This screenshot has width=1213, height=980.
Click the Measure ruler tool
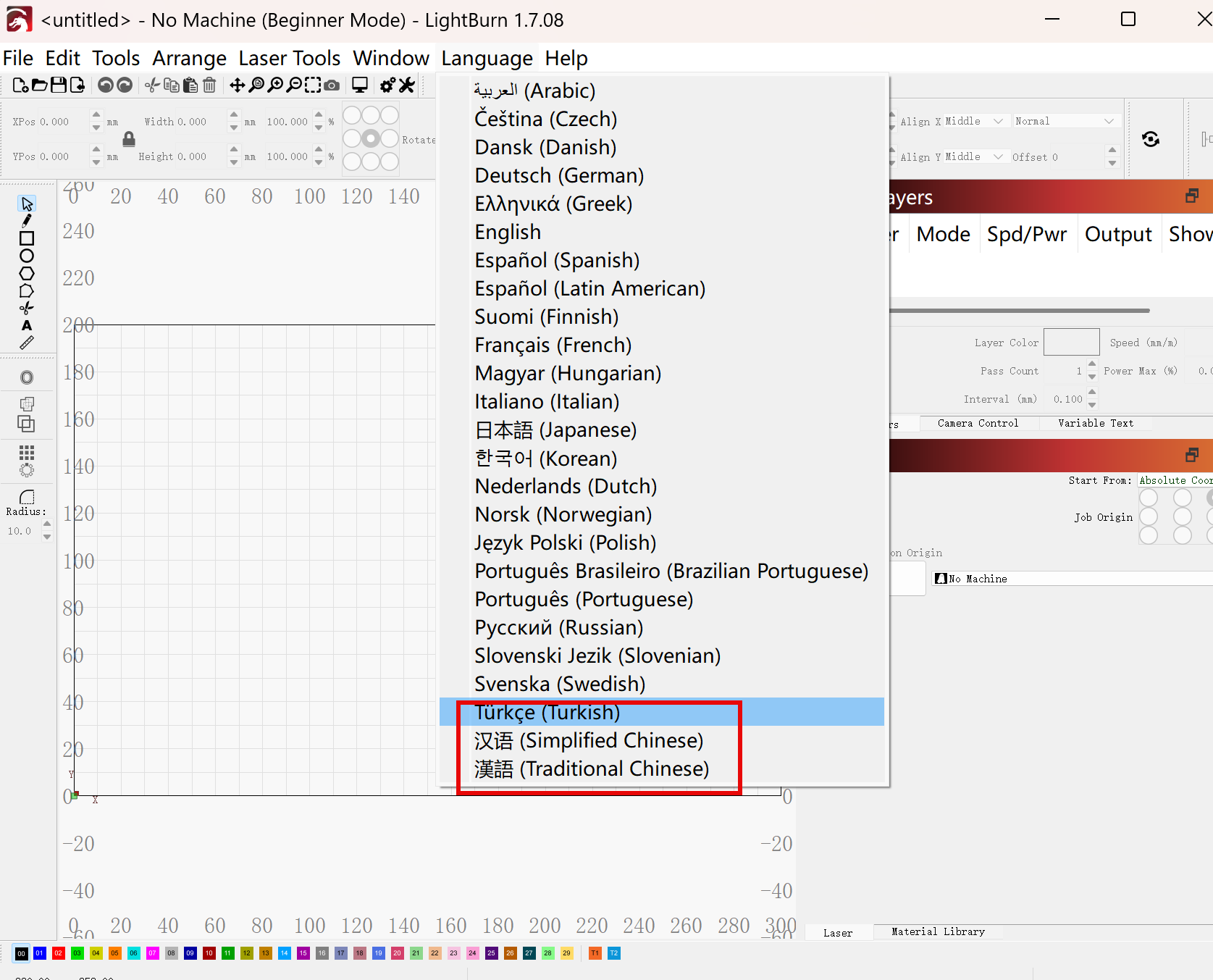(x=27, y=343)
